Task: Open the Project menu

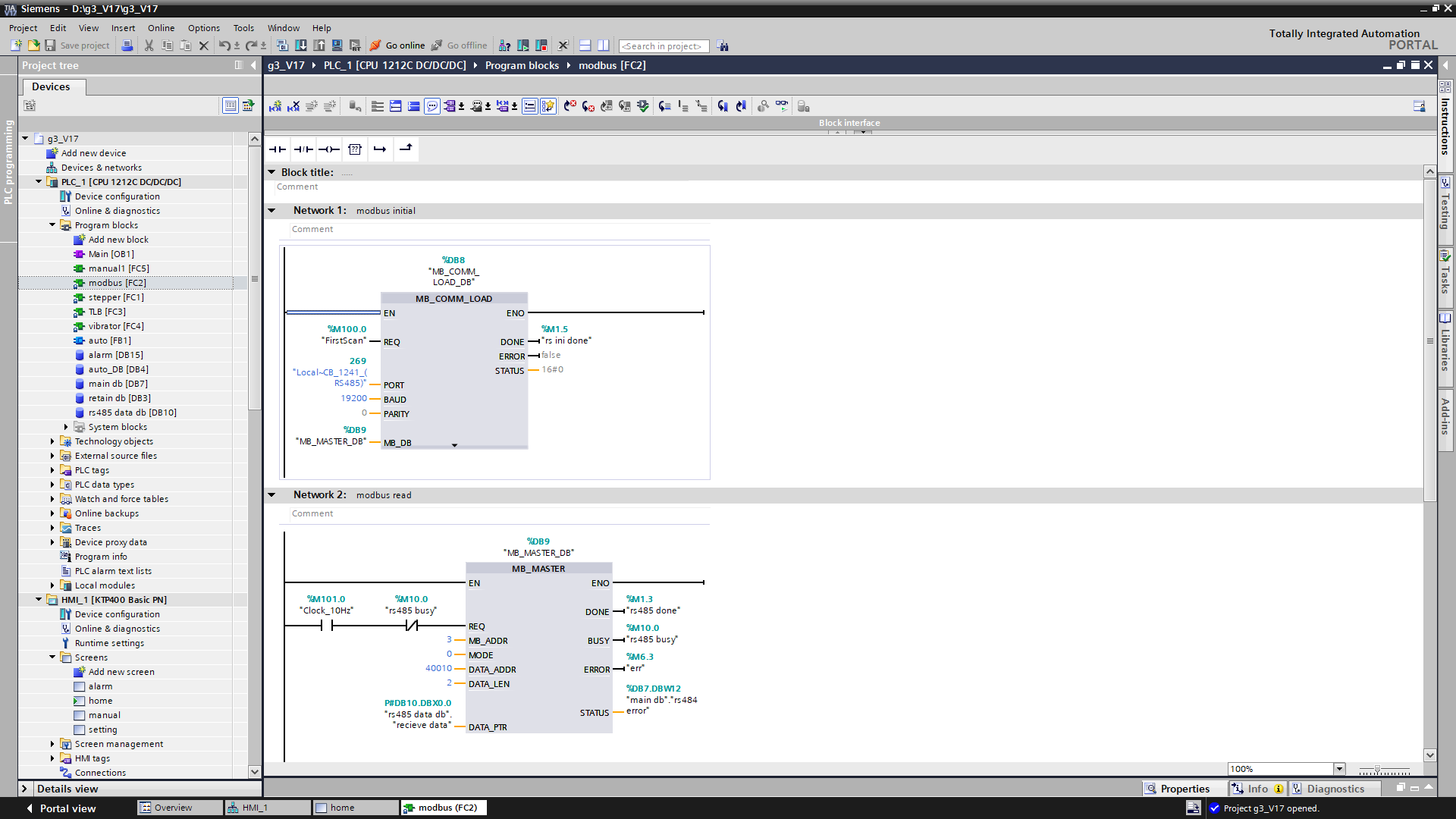Action: 23,28
